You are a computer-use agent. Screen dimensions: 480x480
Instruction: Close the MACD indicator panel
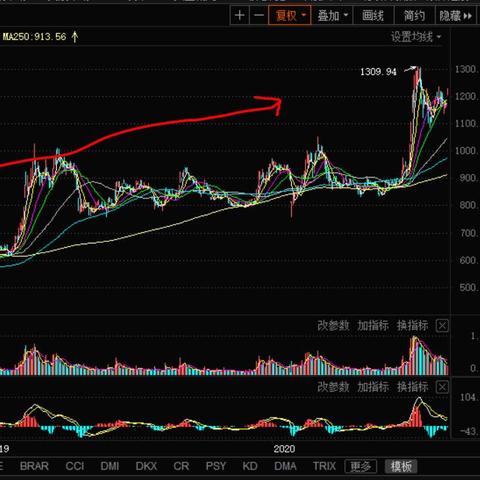point(442,387)
